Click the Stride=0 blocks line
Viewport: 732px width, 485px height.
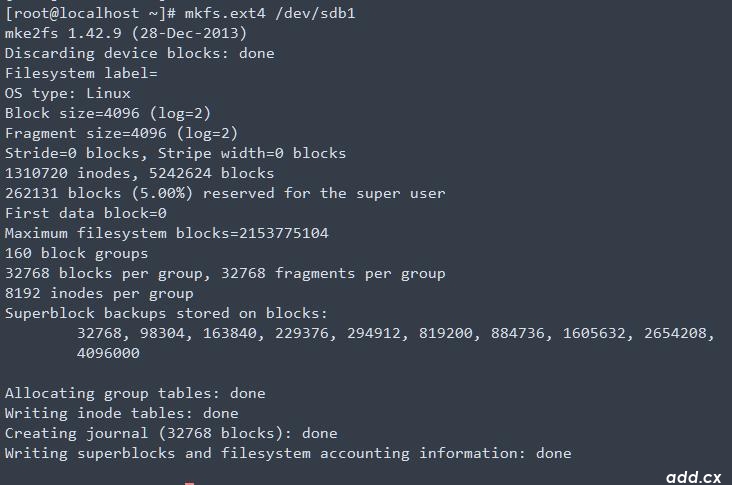coord(176,153)
